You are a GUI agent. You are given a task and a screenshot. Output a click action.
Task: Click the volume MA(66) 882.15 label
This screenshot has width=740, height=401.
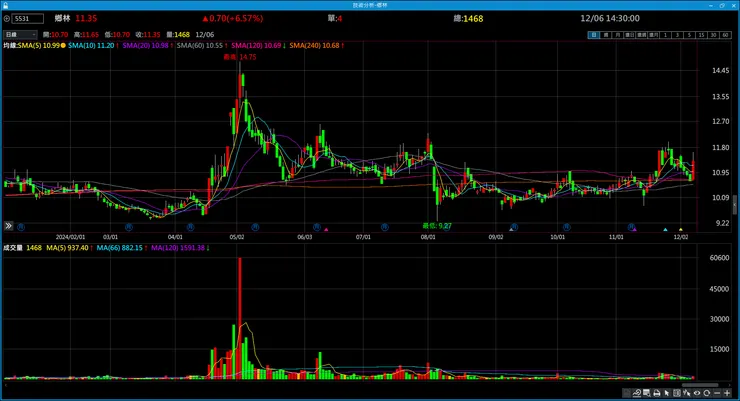point(119,248)
